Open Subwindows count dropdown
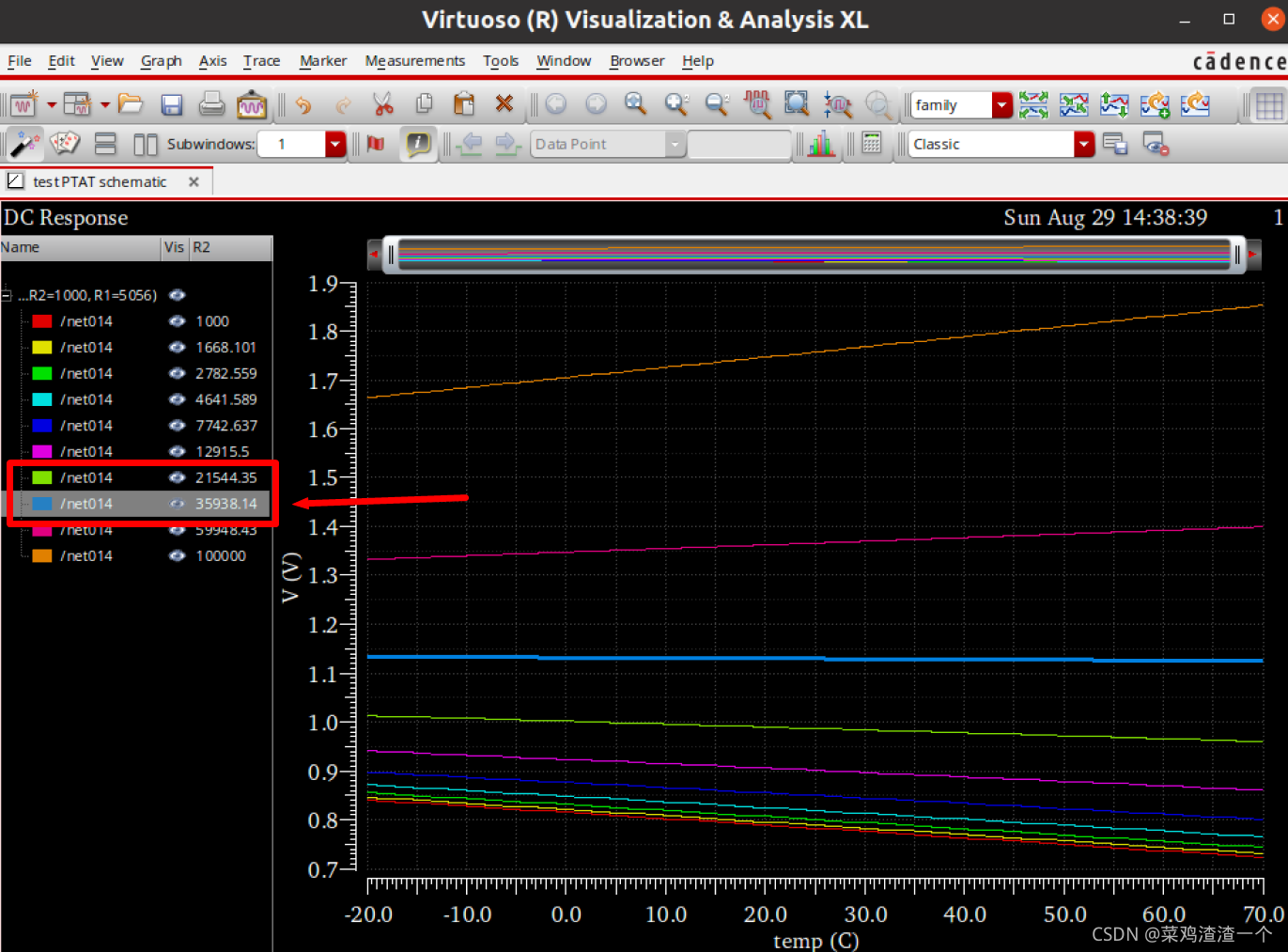Screen dimensions: 1288x952 coord(335,144)
